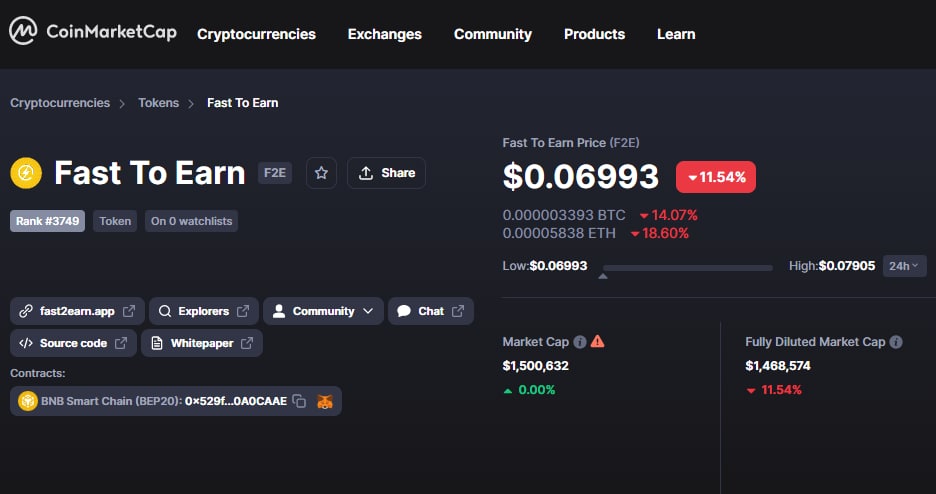
Task: Click the 14.07% BTC change
Action: point(669,215)
